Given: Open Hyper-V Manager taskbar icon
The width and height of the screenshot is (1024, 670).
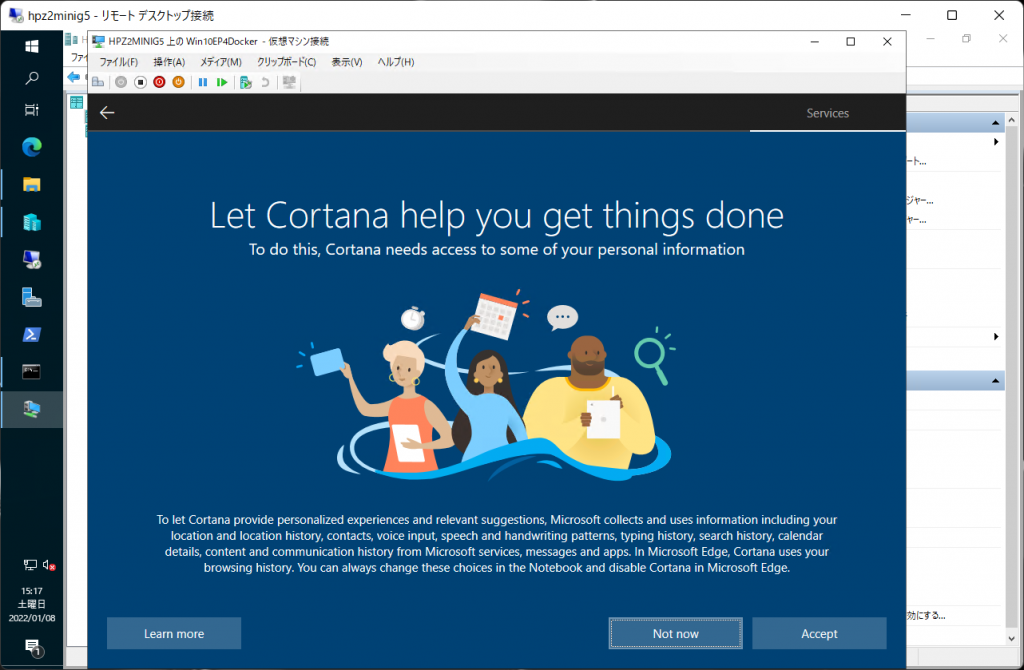Looking at the screenshot, I should (x=31, y=223).
